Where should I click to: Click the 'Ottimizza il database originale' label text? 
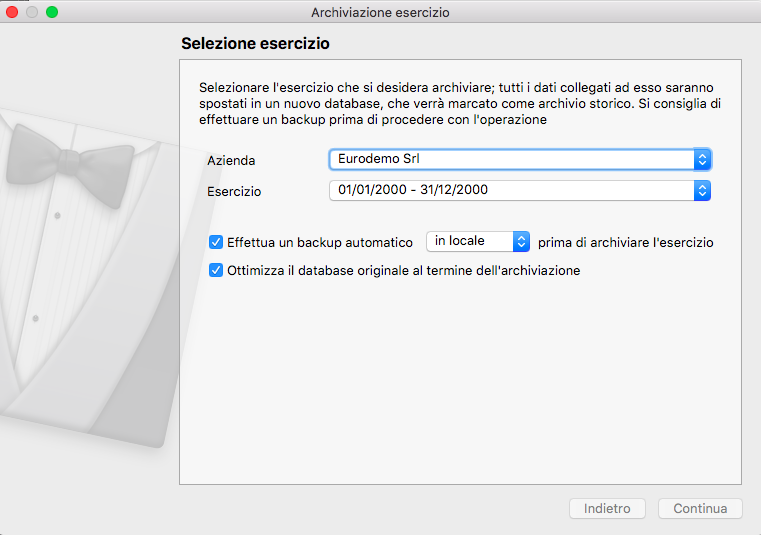point(403,270)
